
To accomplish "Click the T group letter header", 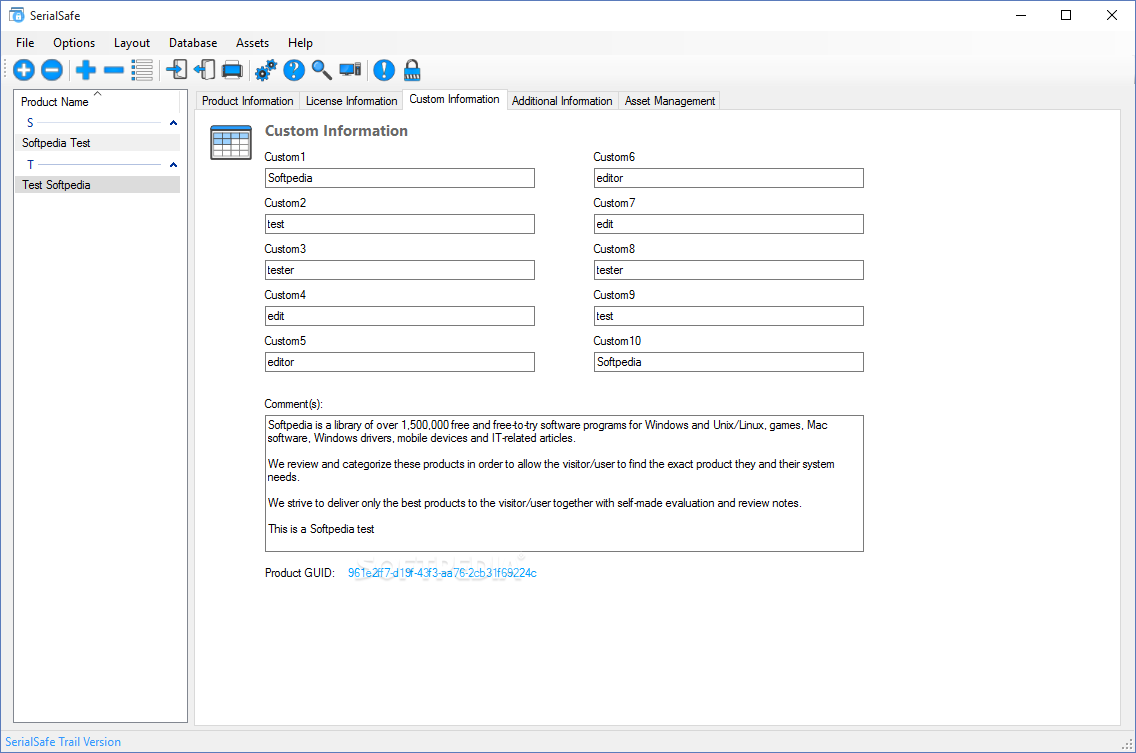I will [x=30, y=165].
